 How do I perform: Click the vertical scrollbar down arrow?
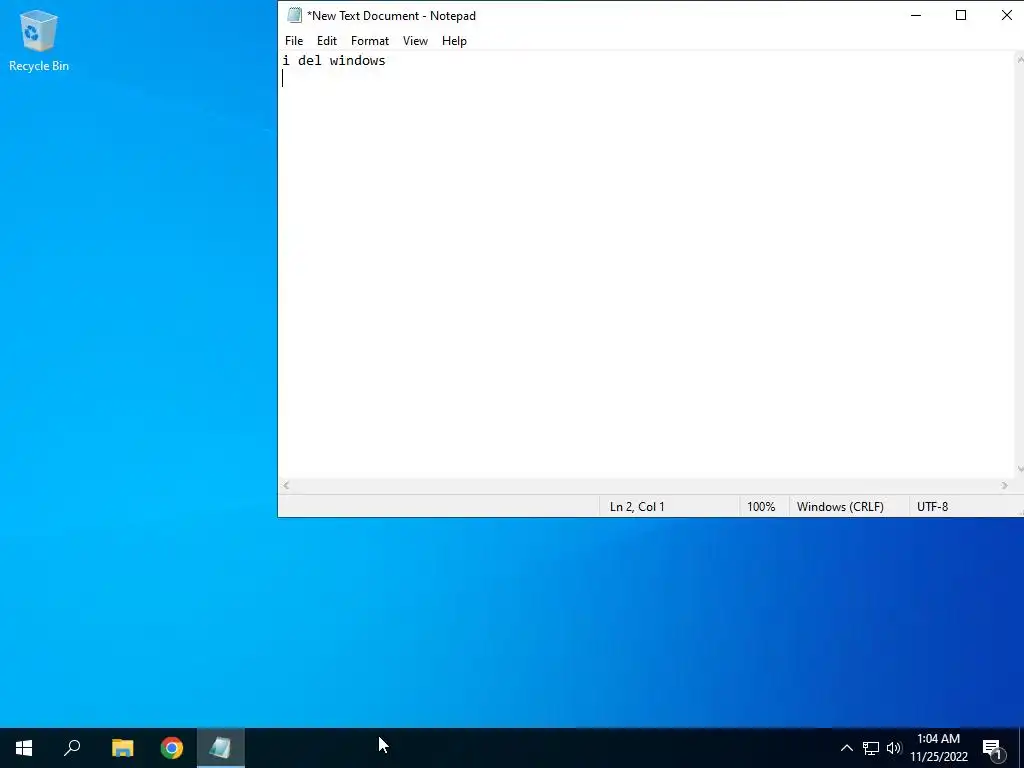1020,470
